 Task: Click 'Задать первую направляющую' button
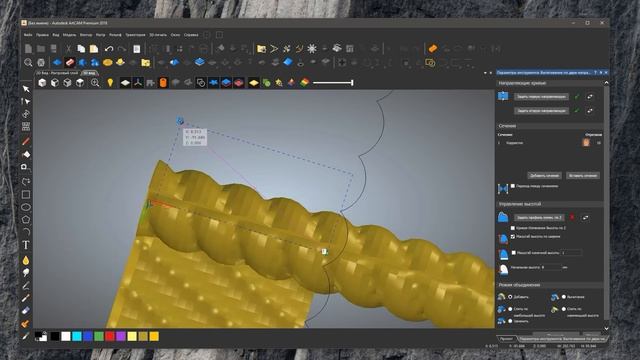541,97
